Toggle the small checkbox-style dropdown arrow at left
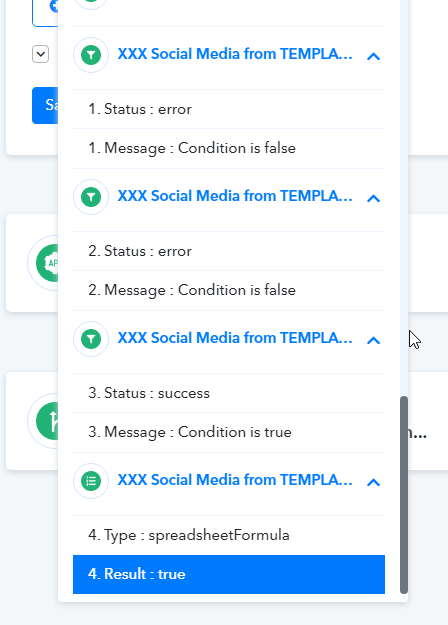 pyautogui.click(x=41, y=54)
